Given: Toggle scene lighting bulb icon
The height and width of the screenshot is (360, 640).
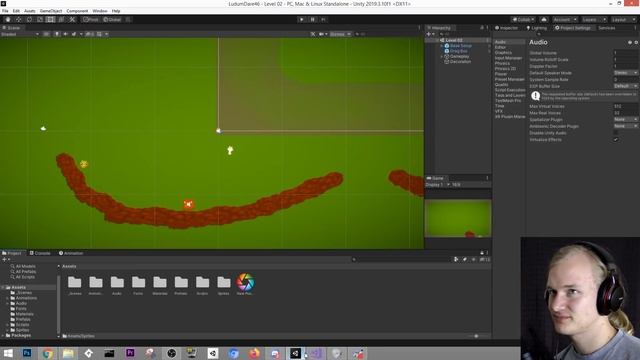Looking at the screenshot, I should [57, 34].
